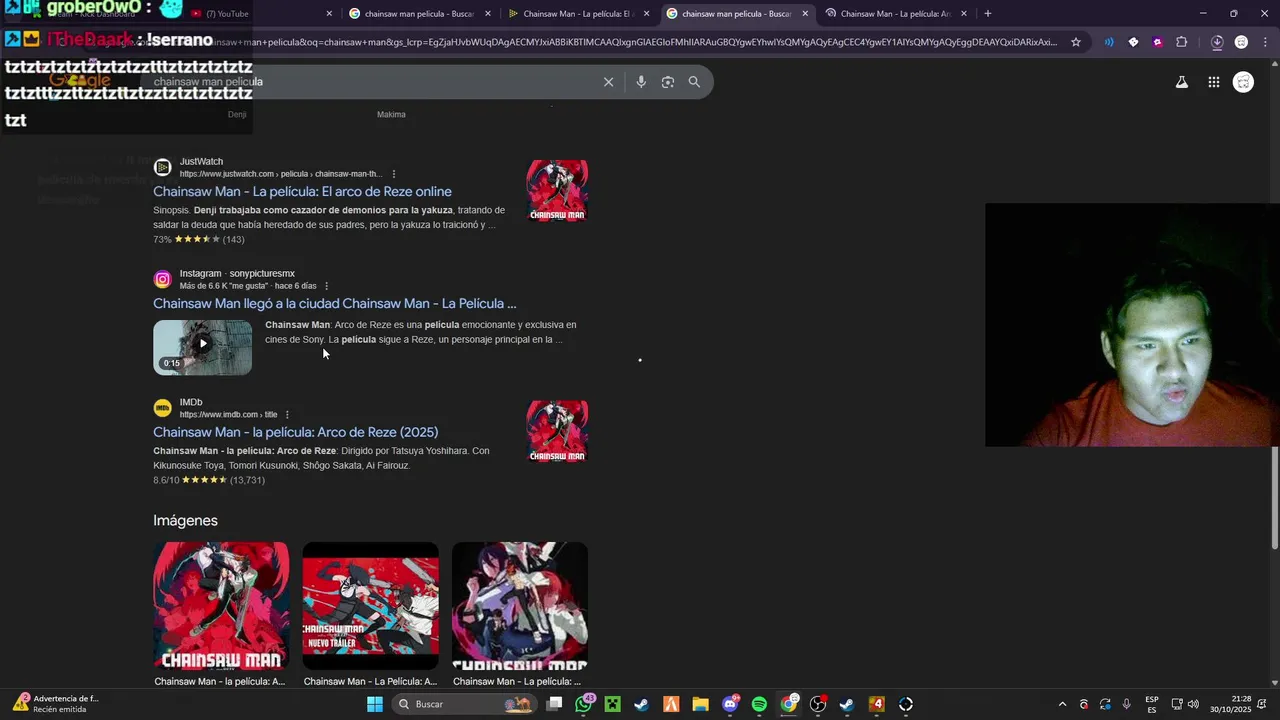Open the browser extensions puzzle icon
Viewport: 1280px width, 720px height.
click(1182, 42)
